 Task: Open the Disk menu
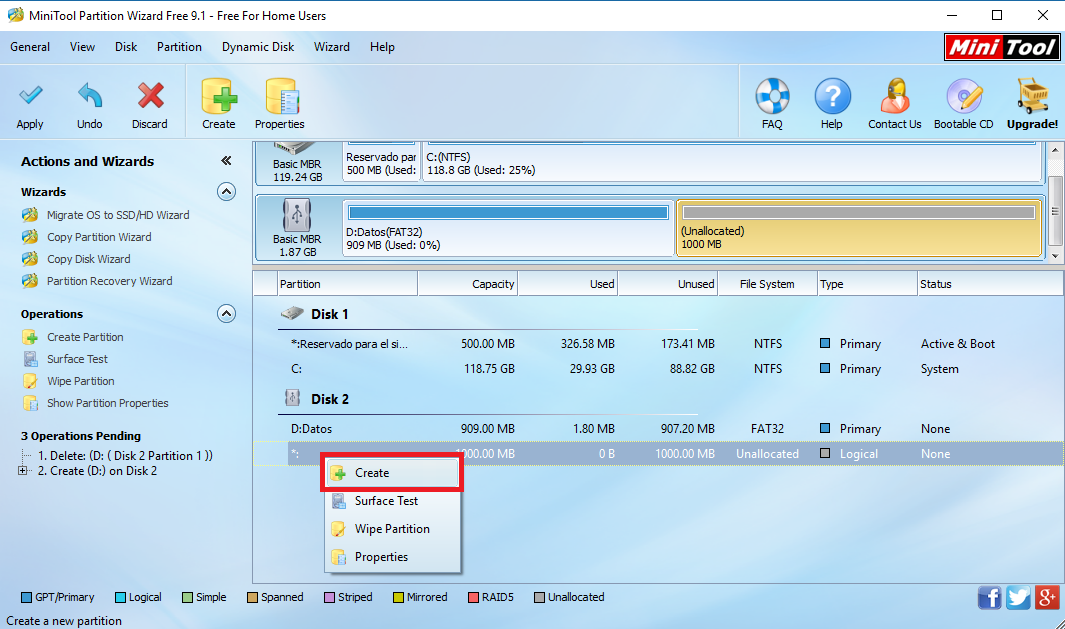click(x=126, y=47)
